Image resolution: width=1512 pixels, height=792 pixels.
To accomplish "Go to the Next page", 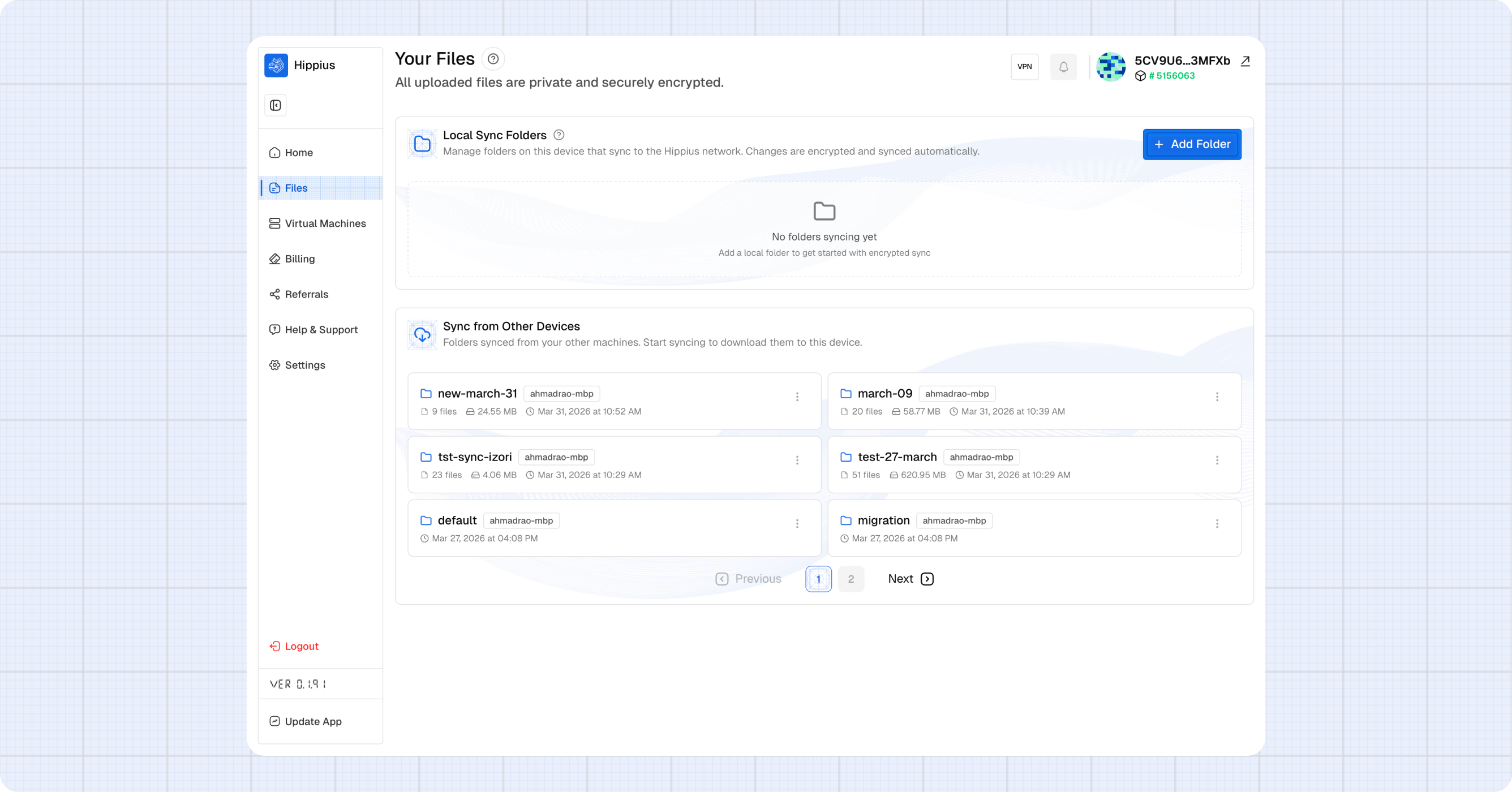I will [910, 579].
